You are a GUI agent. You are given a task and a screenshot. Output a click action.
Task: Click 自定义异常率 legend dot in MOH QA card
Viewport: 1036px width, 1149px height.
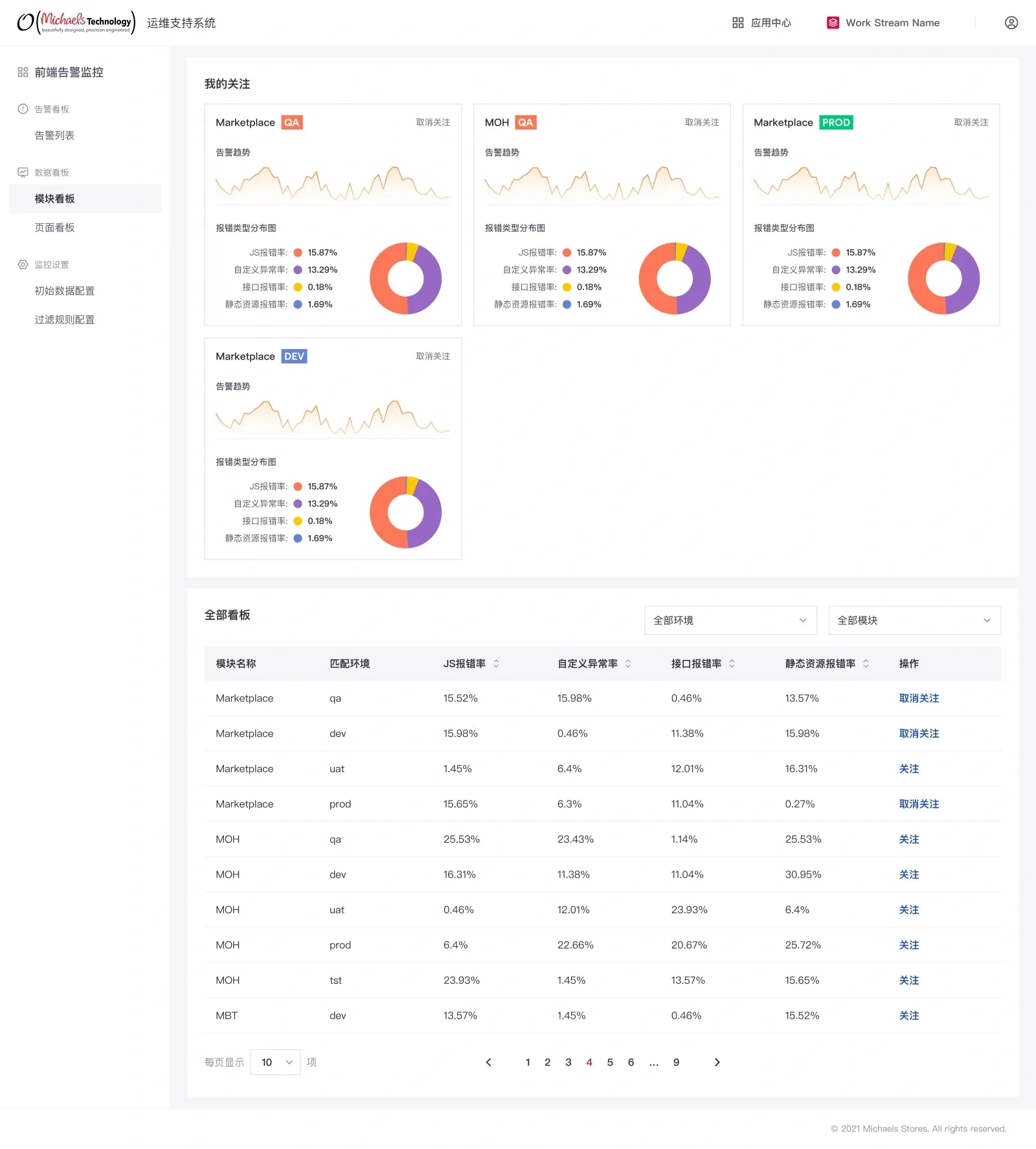pos(567,270)
